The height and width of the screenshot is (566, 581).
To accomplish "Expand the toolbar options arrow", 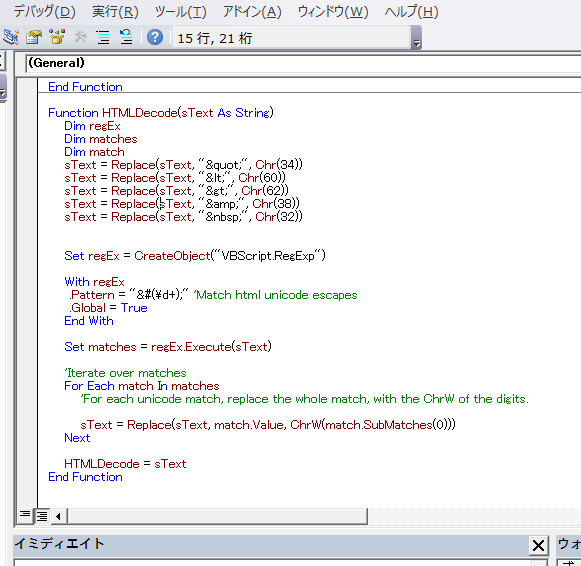I will pyautogui.click(x=416, y=38).
